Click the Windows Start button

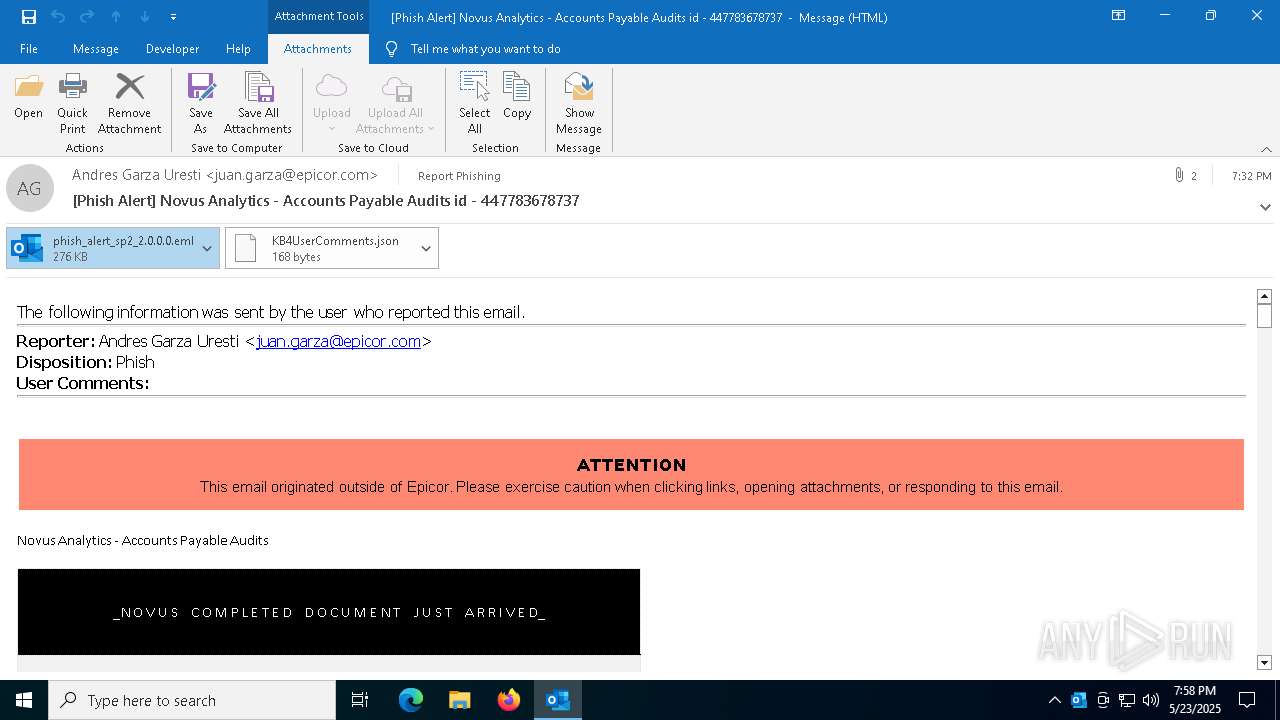click(24, 700)
